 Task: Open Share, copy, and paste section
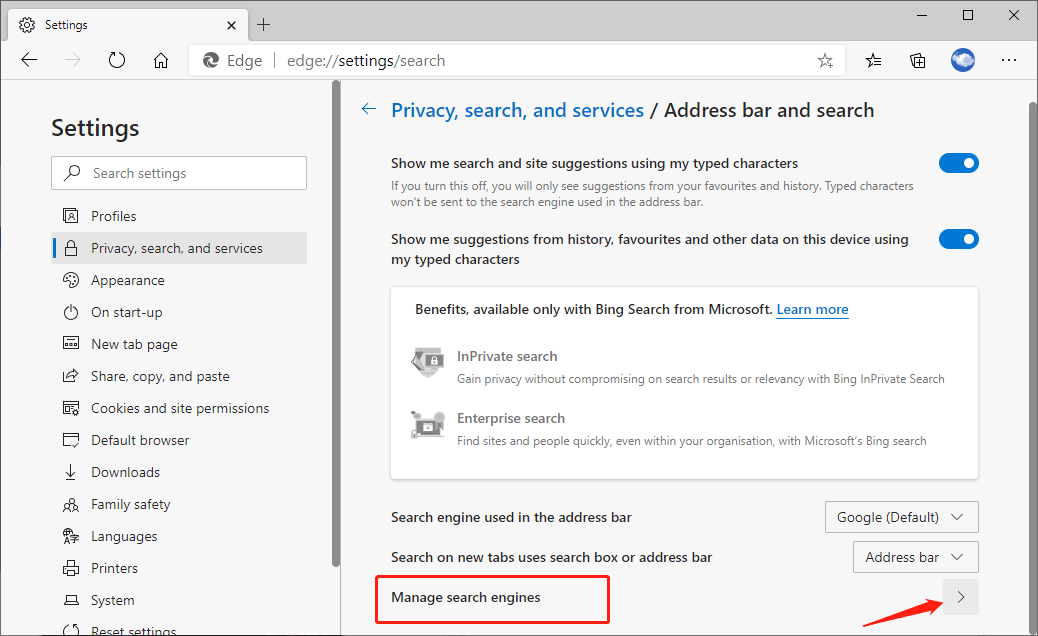pyautogui.click(x=179, y=376)
